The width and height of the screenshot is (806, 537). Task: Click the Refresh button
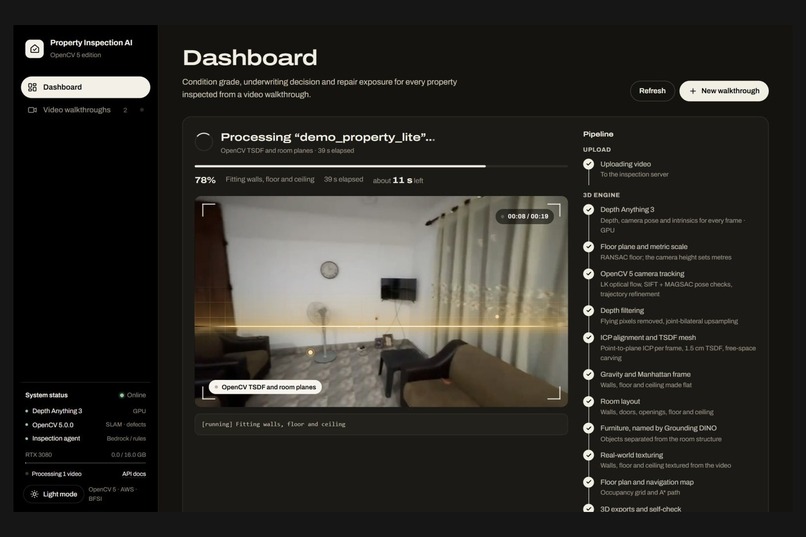click(652, 91)
